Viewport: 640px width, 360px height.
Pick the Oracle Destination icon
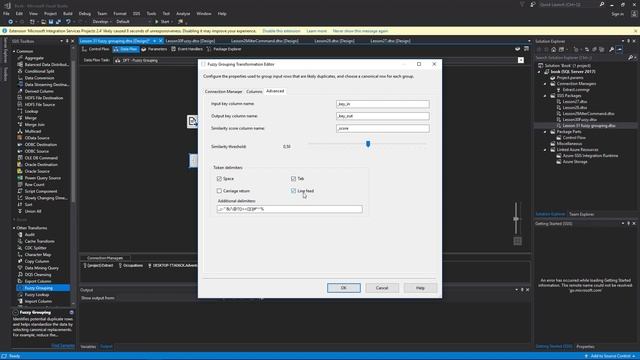coord(20,164)
